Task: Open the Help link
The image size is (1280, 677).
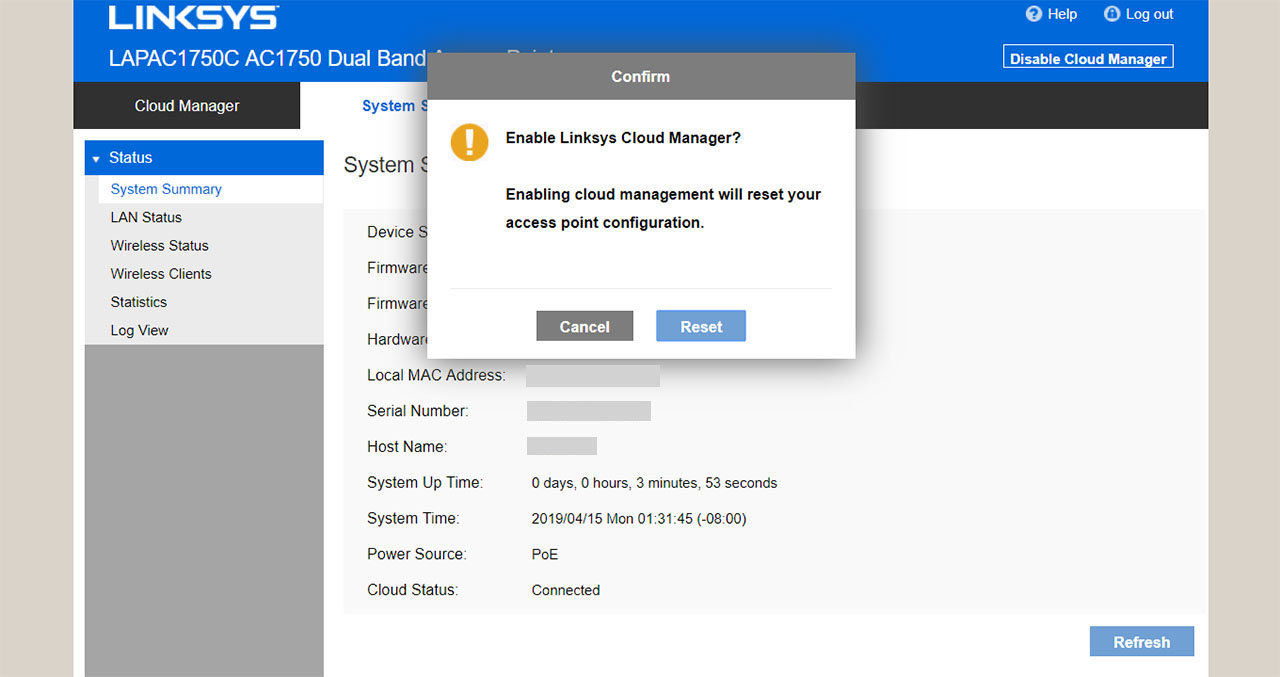Action: (1062, 14)
